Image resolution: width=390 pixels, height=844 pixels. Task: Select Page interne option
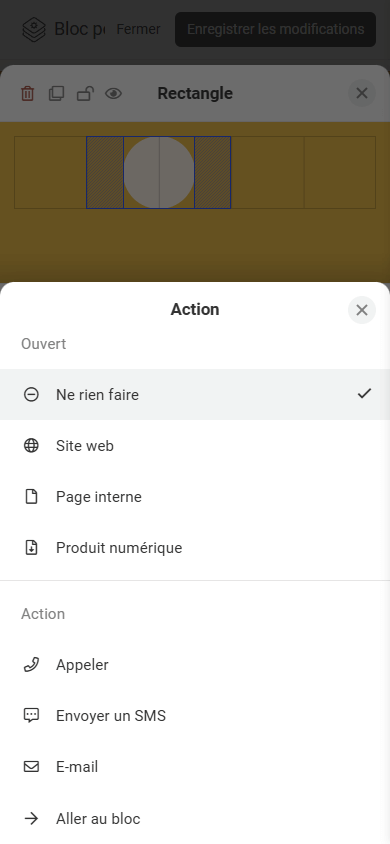pos(195,496)
